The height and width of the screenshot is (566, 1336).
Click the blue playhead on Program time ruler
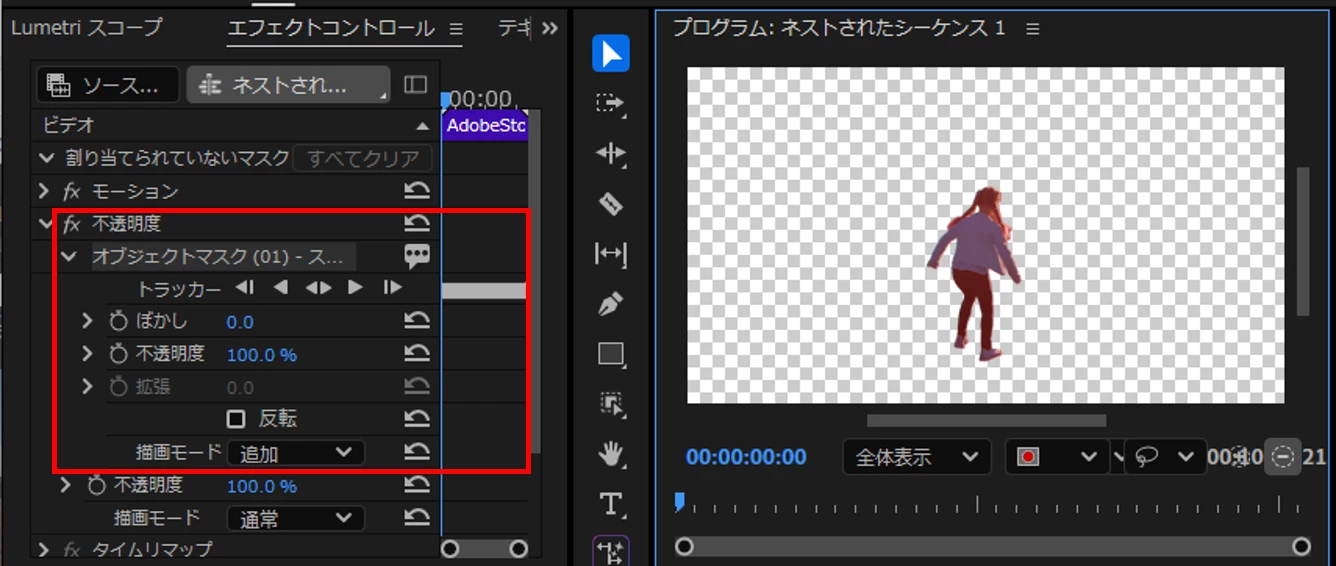tap(680, 501)
